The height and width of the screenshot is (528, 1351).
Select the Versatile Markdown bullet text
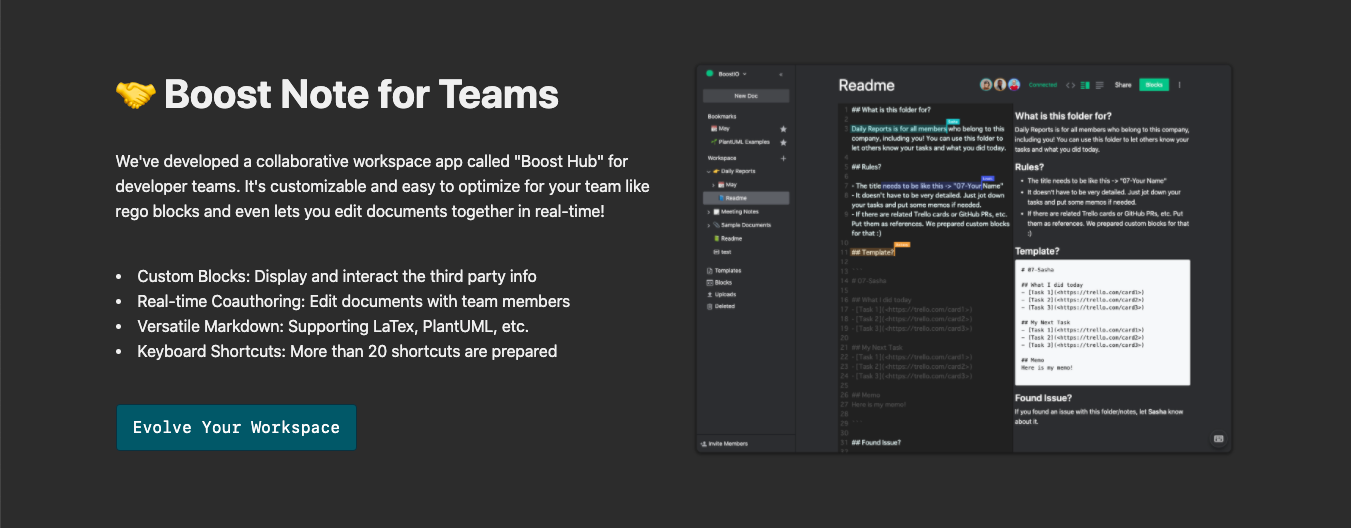[x=333, y=326]
